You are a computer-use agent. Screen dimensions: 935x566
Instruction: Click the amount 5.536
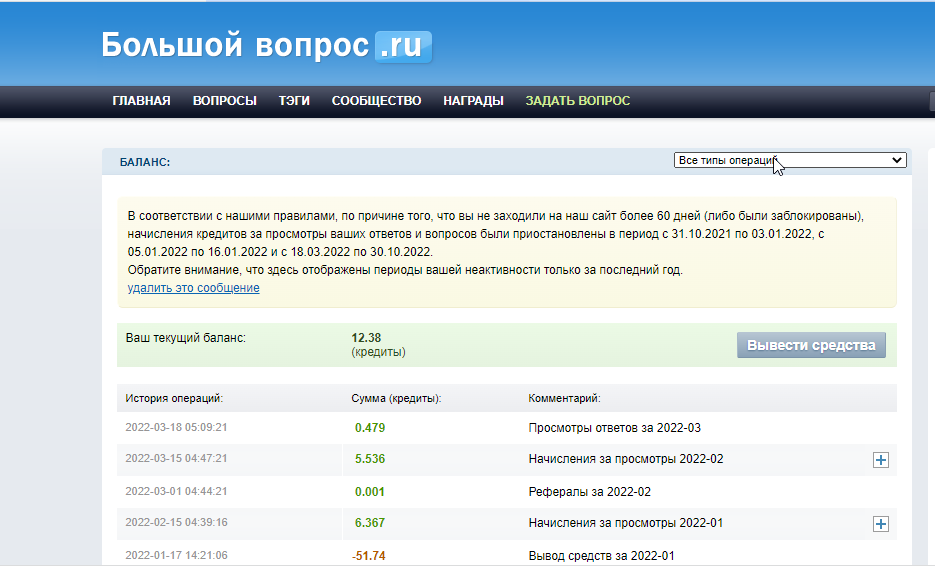[x=370, y=459]
